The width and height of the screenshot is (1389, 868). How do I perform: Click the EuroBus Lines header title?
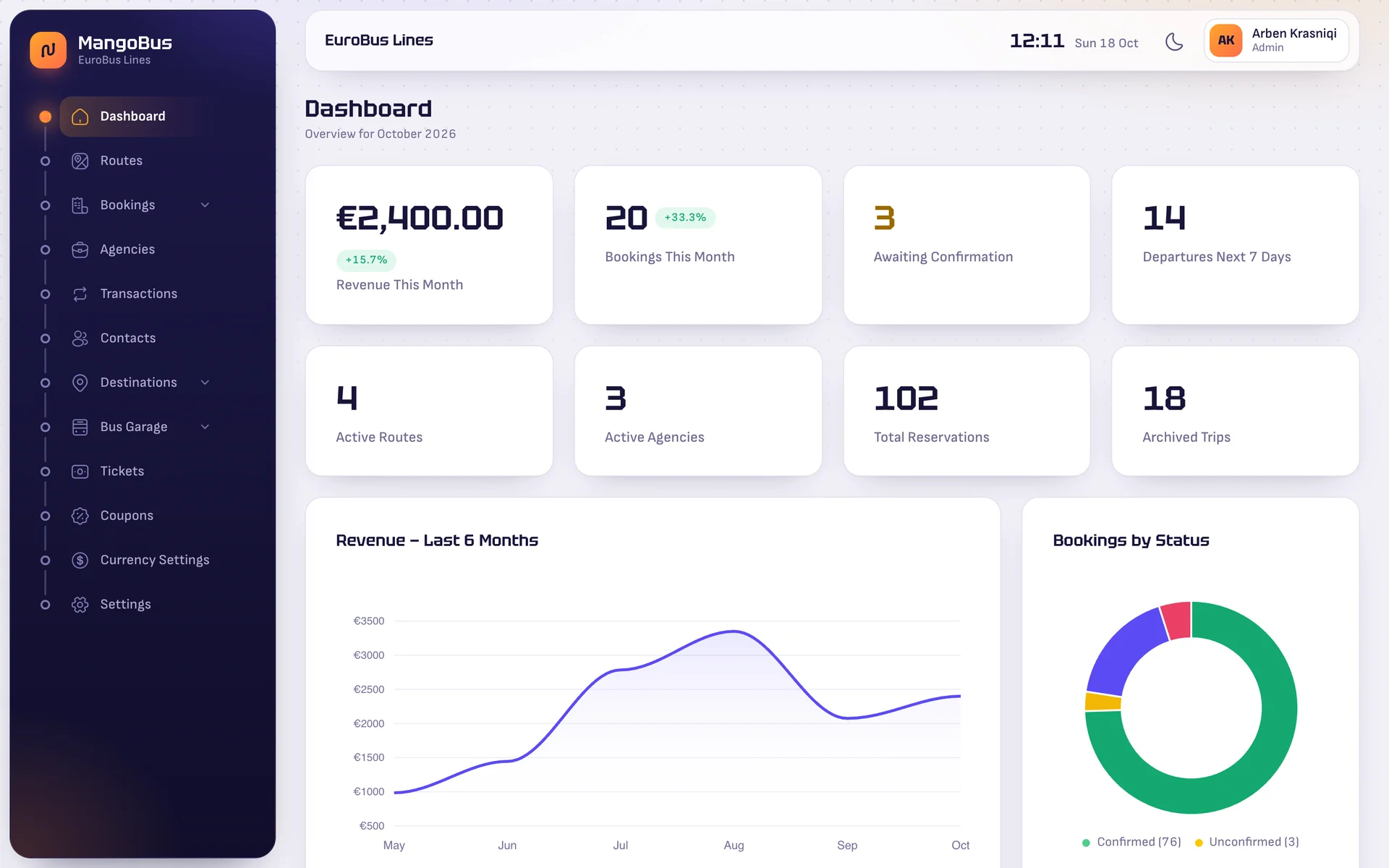[x=379, y=41]
